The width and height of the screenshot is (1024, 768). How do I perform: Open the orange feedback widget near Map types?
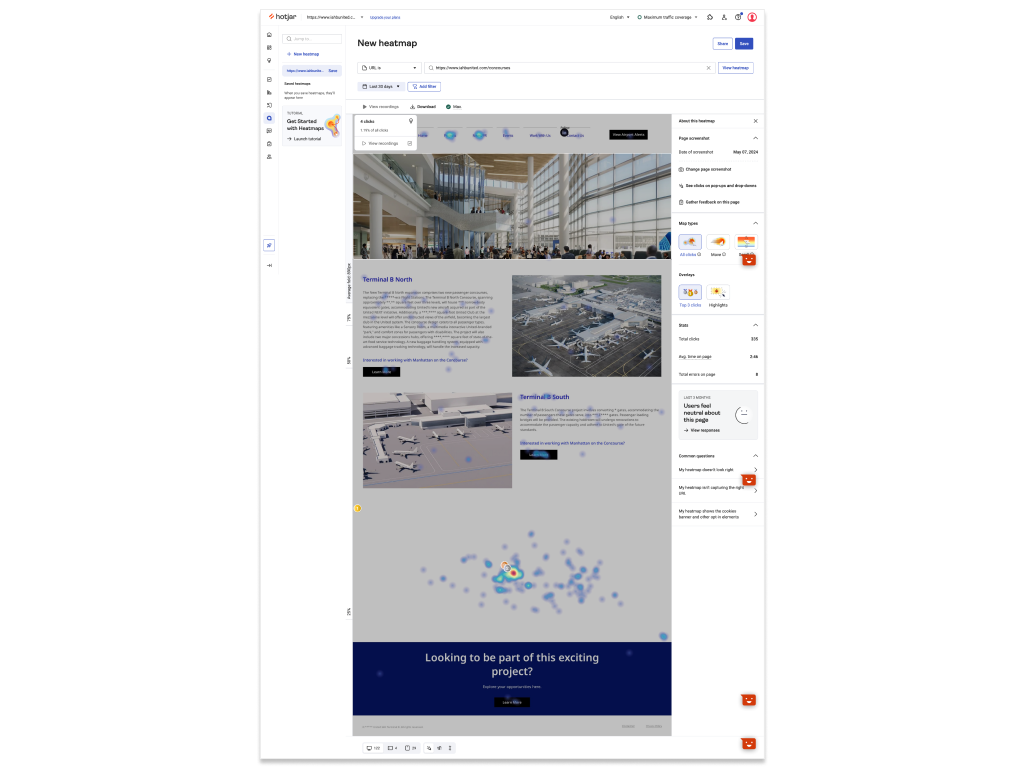[749, 260]
